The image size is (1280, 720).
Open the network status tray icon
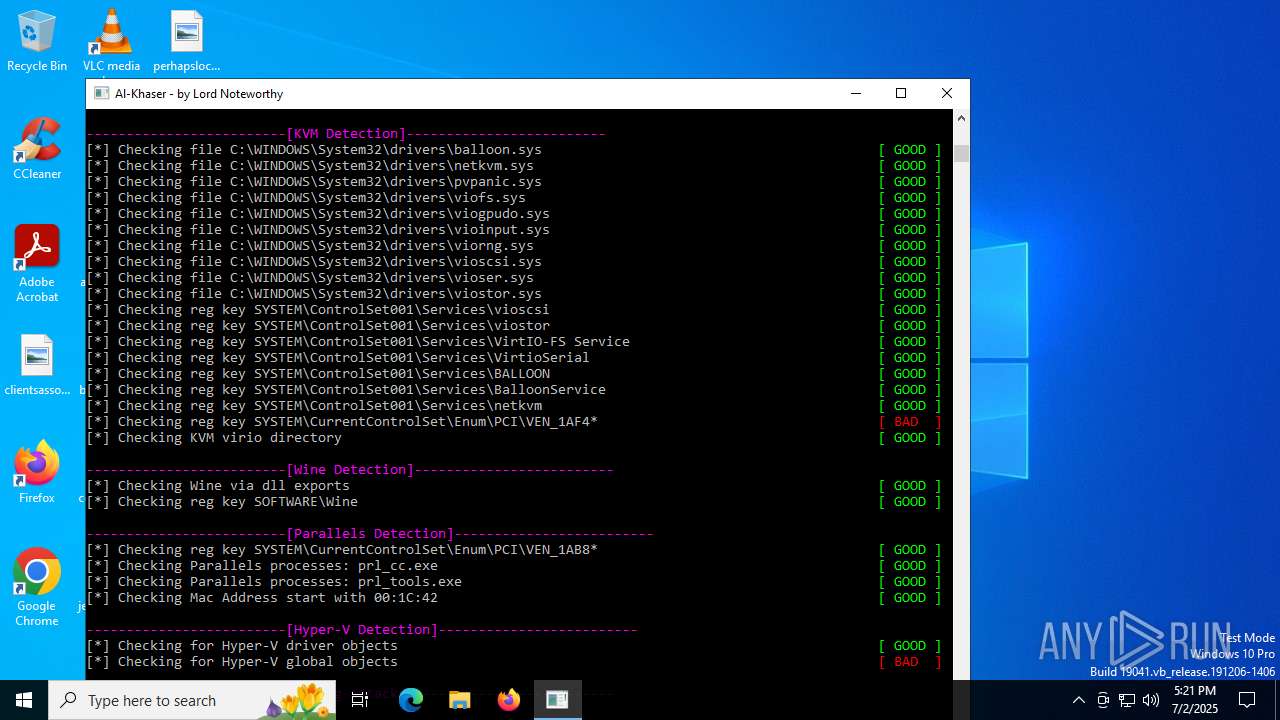pyautogui.click(x=1127, y=700)
